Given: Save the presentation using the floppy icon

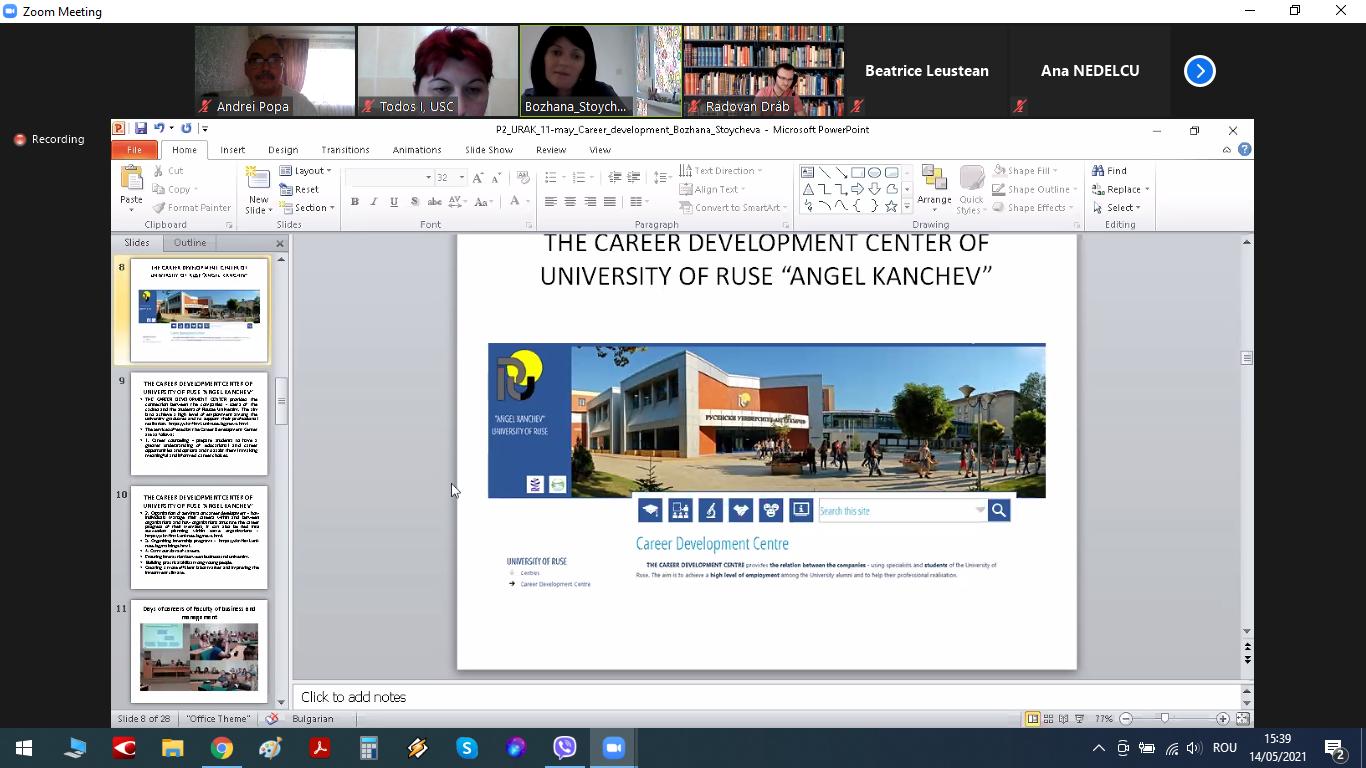Looking at the screenshot, I should pyautogui.click(x=141, y=129).
